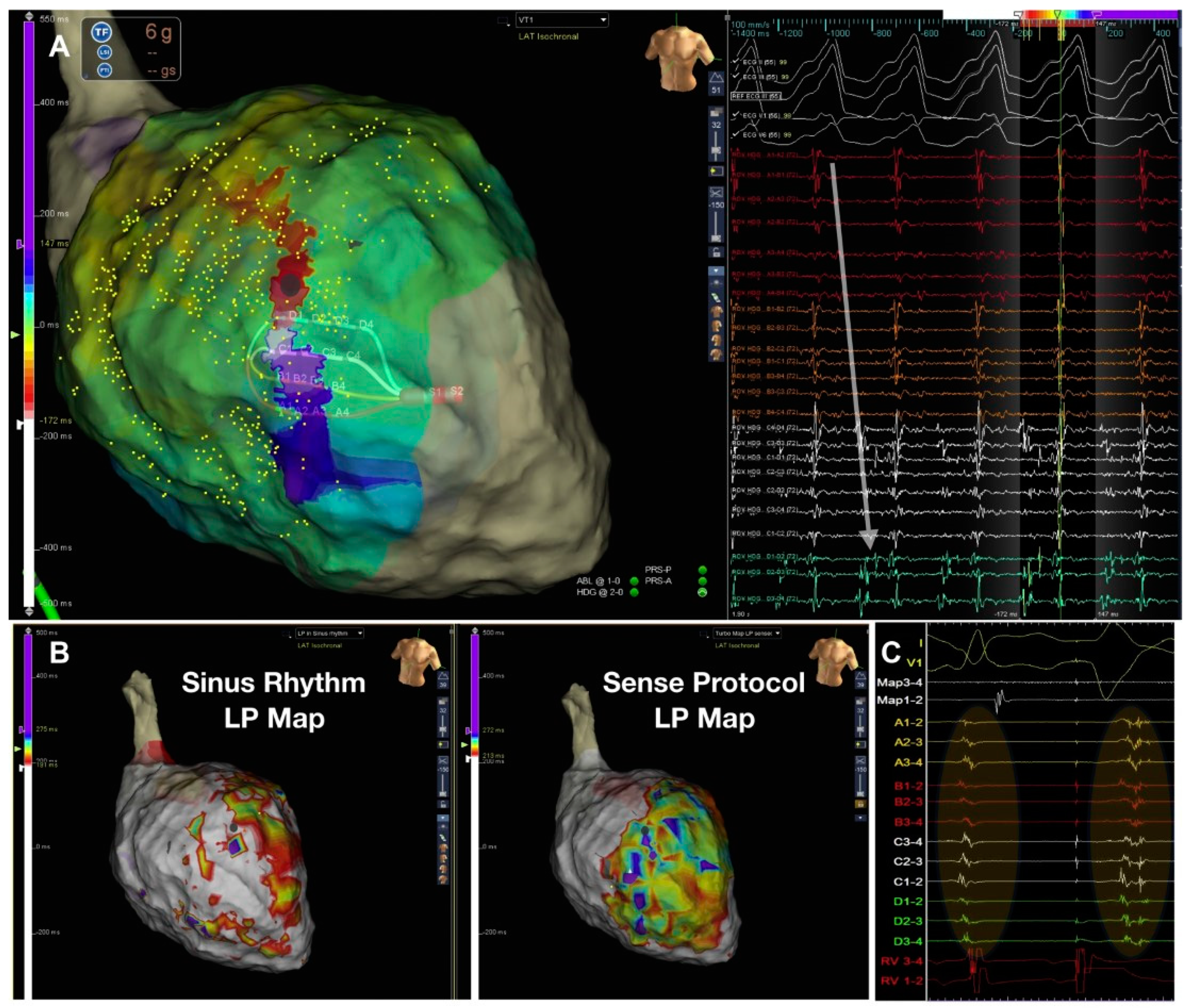Screen dimensions: 1191x1008
Task: Click the clipping plane scissors icon in panel A
Action: click(716, 192)
